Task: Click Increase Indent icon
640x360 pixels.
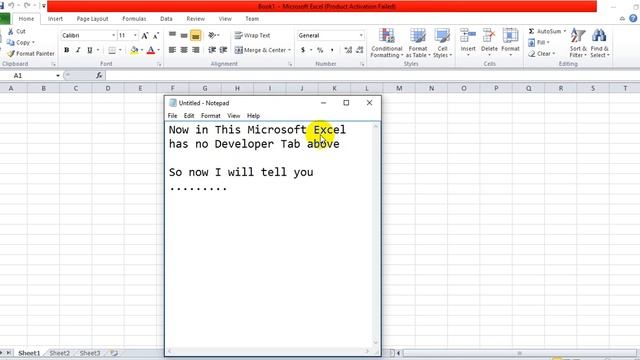Action: coord(223,50)
